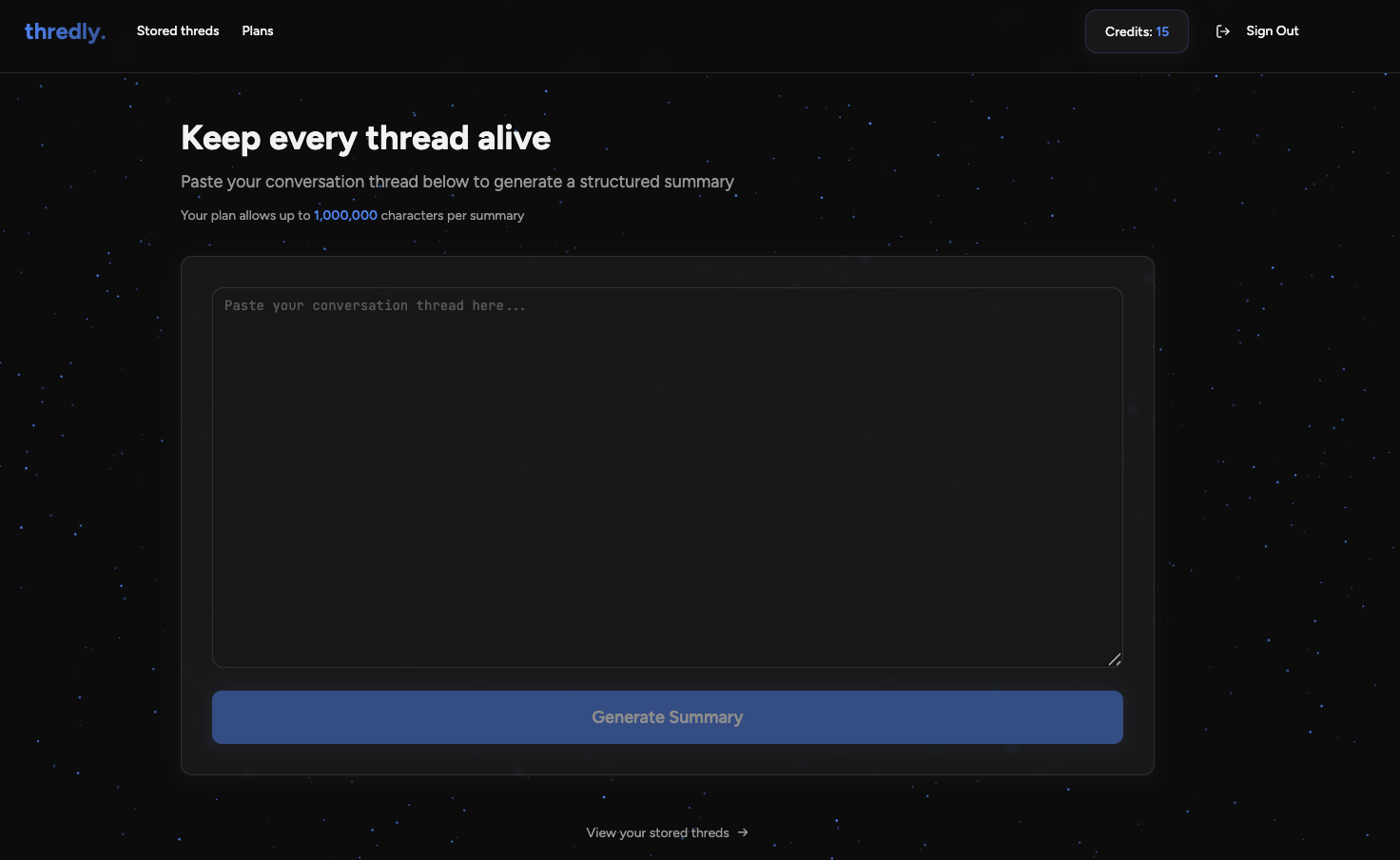Viewport: 1400px width, 860px height.
Task: Click the arrow icon beside View your stored threds
Action: (x=743, y=832)
